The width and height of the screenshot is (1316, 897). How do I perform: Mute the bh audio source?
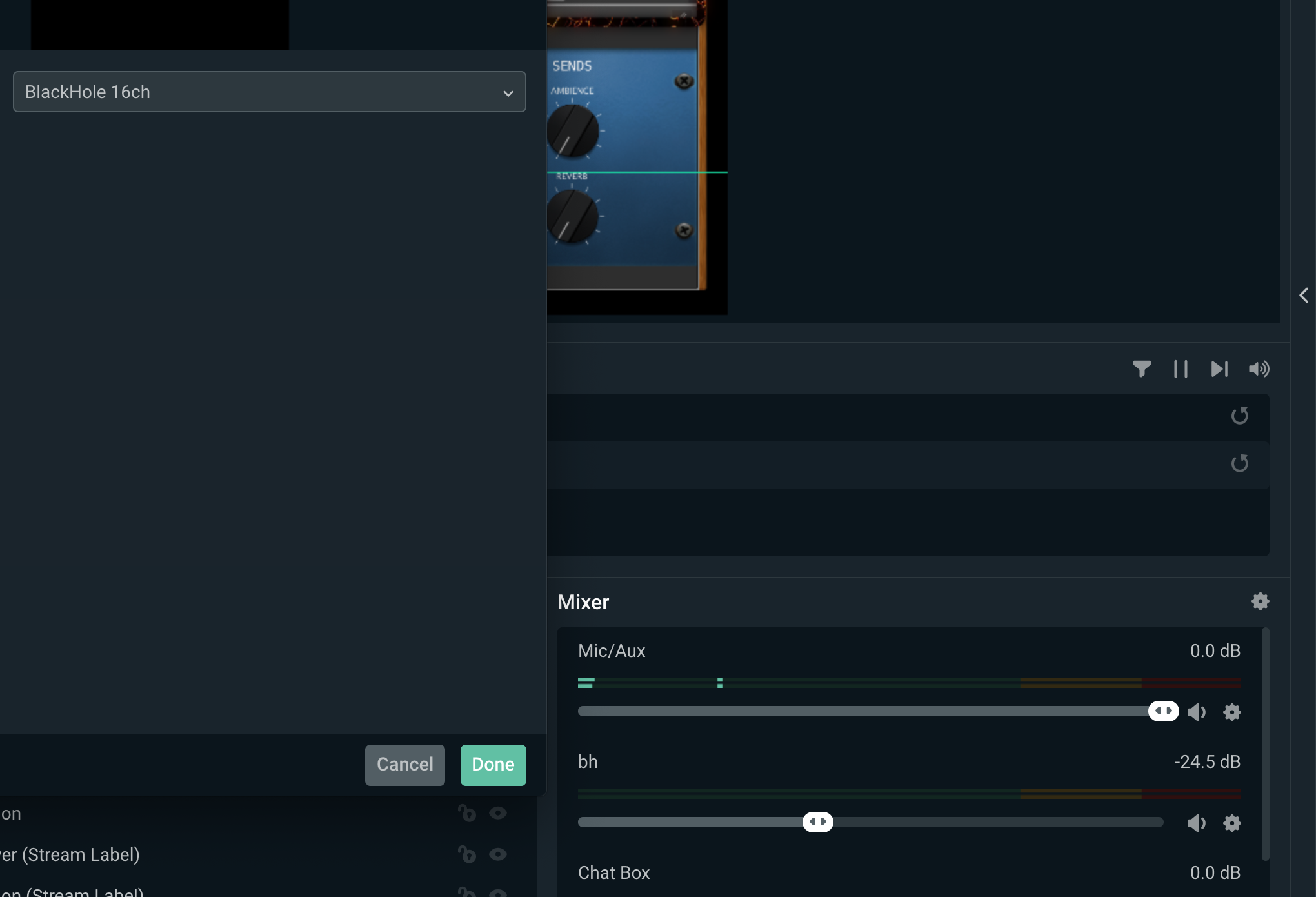coord(1197,823)
